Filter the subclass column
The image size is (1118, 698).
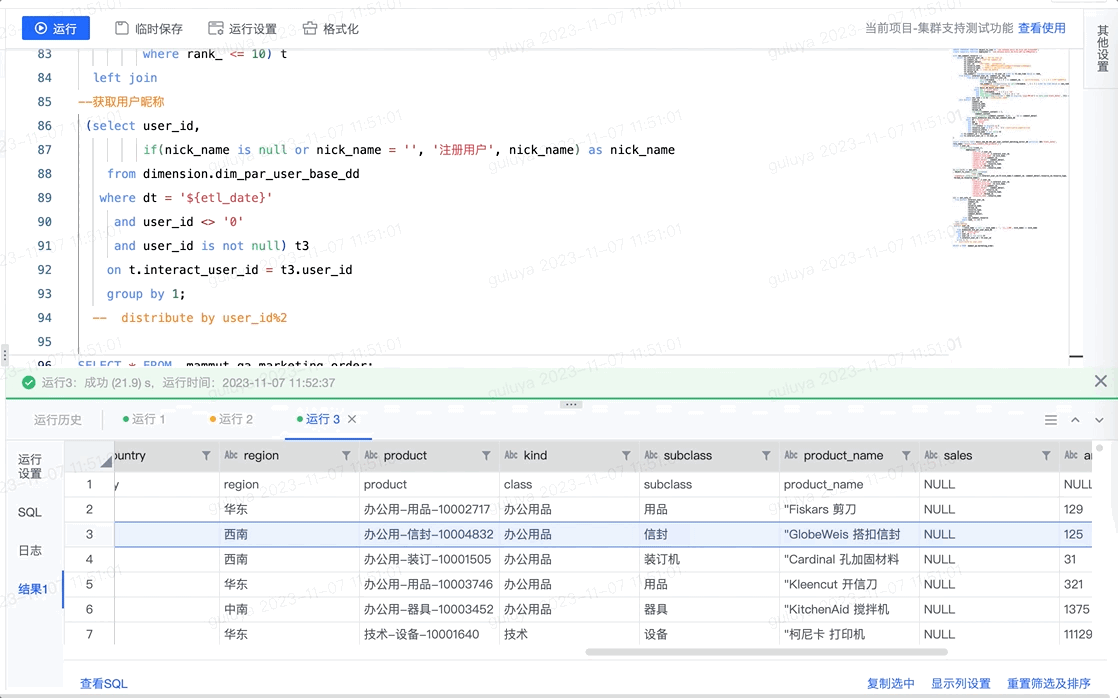tap(766, 456)
